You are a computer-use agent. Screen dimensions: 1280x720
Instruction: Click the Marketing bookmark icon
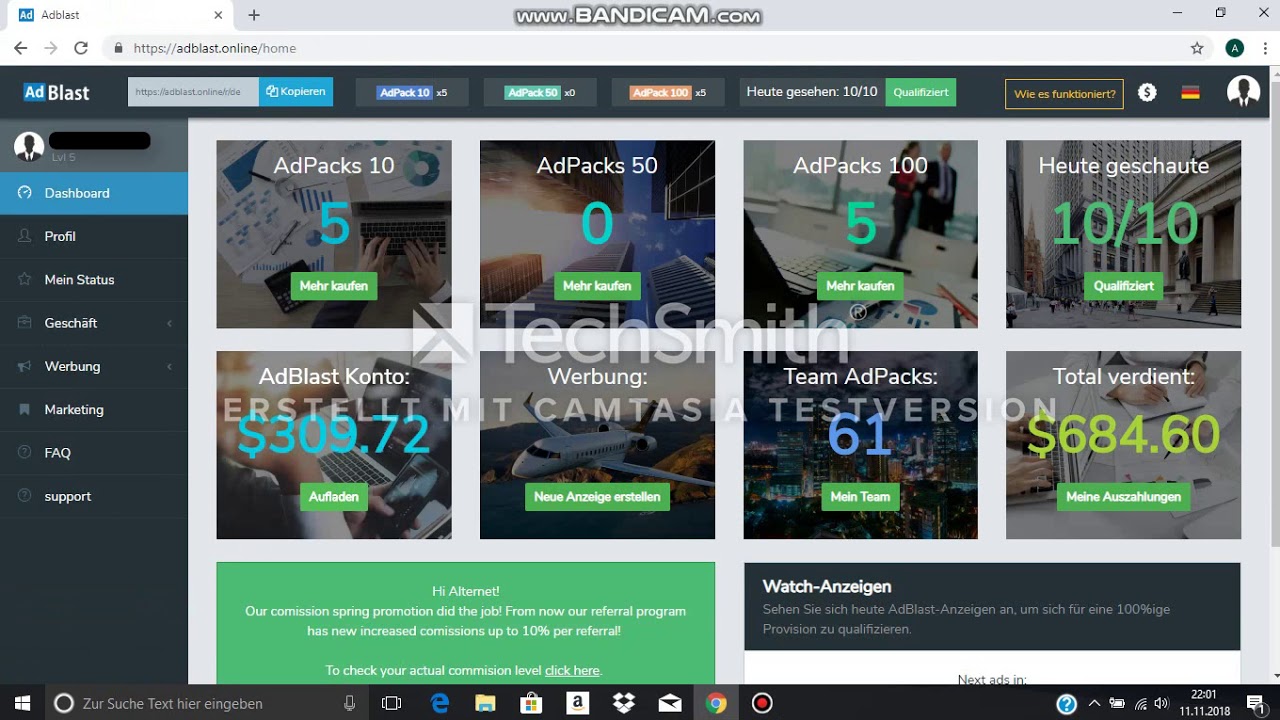pos(24,410)
